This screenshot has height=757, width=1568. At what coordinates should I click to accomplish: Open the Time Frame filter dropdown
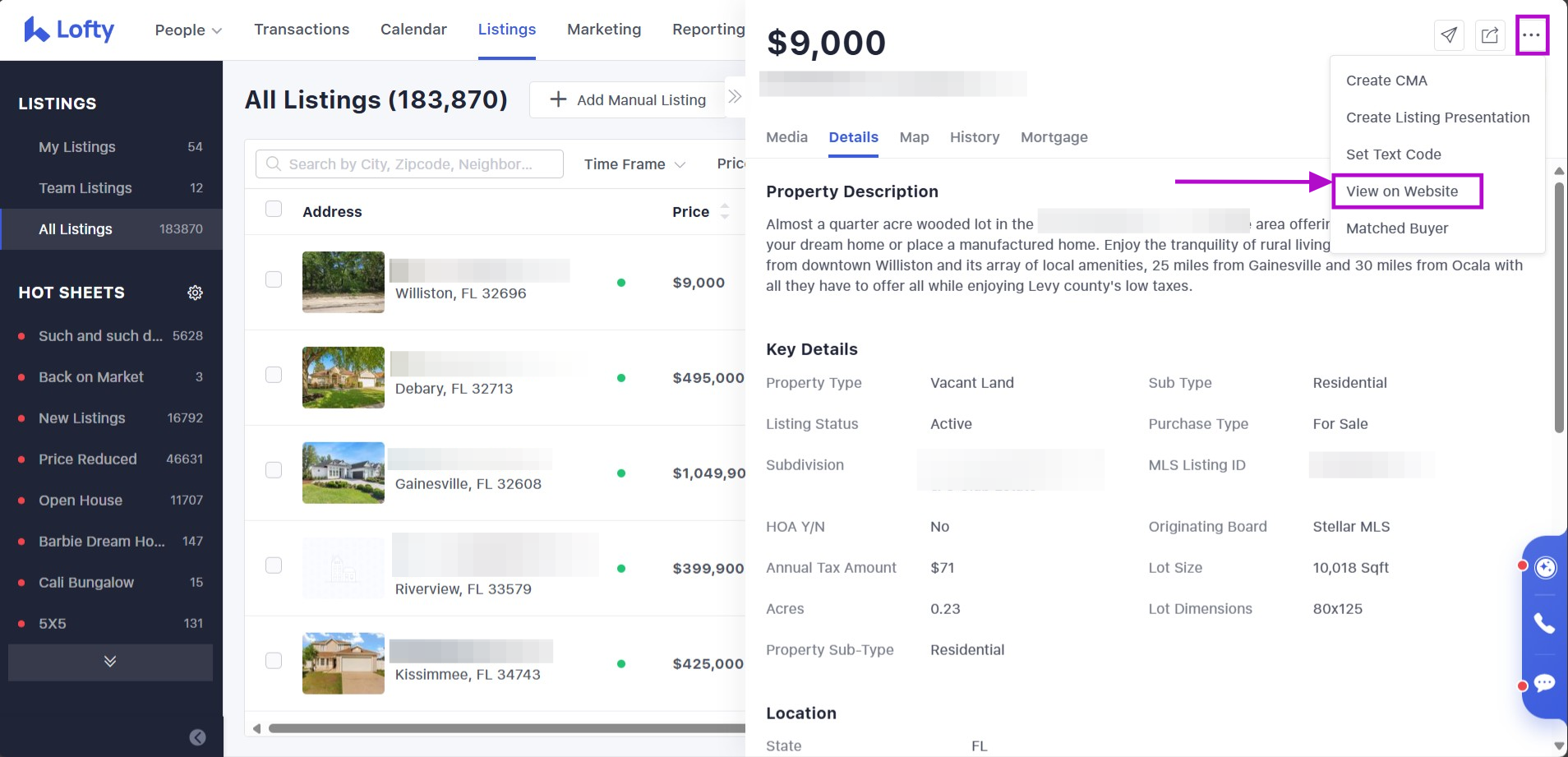pyautogui.click(x=634, y=164)
